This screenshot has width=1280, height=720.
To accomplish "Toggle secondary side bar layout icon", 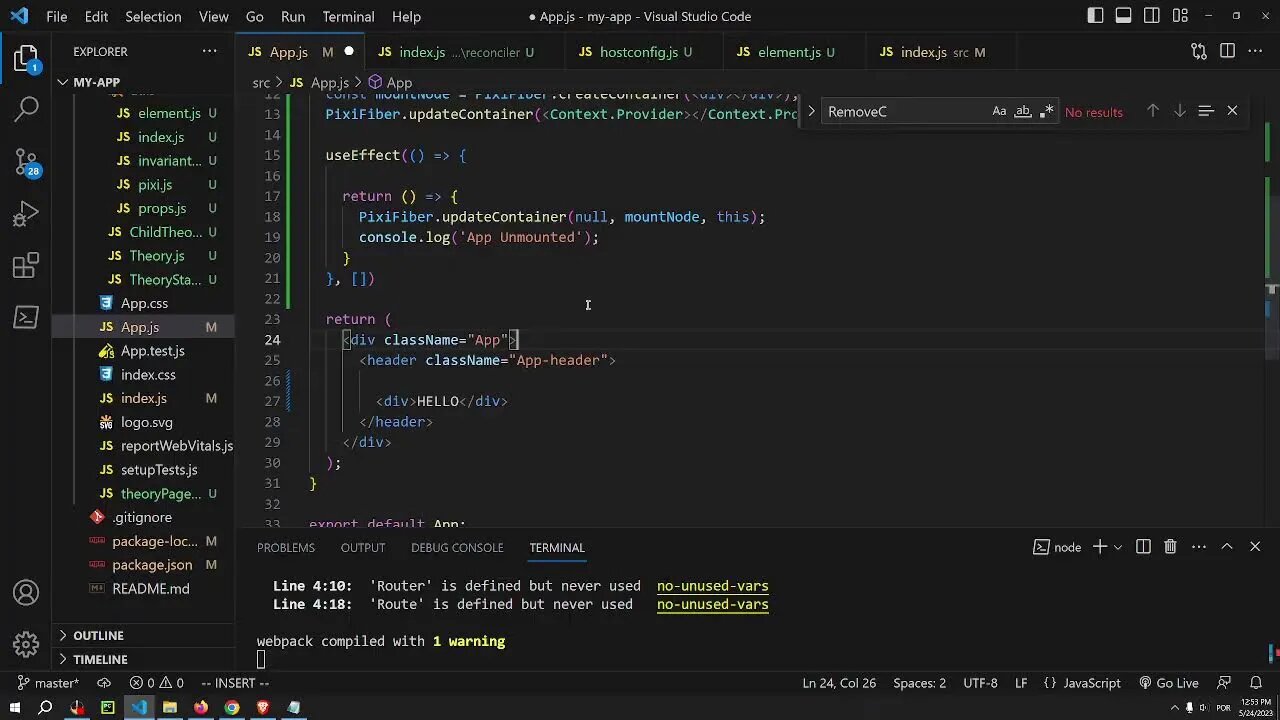I will pos(1152,16).
